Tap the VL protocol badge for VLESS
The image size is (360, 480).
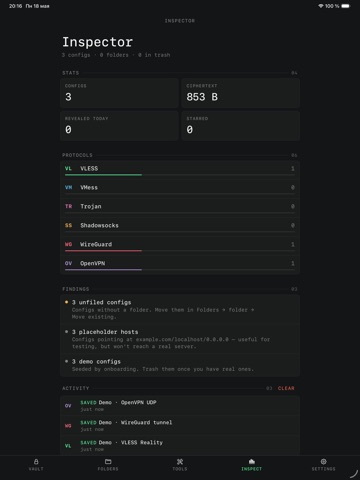[x=68, y=169]
